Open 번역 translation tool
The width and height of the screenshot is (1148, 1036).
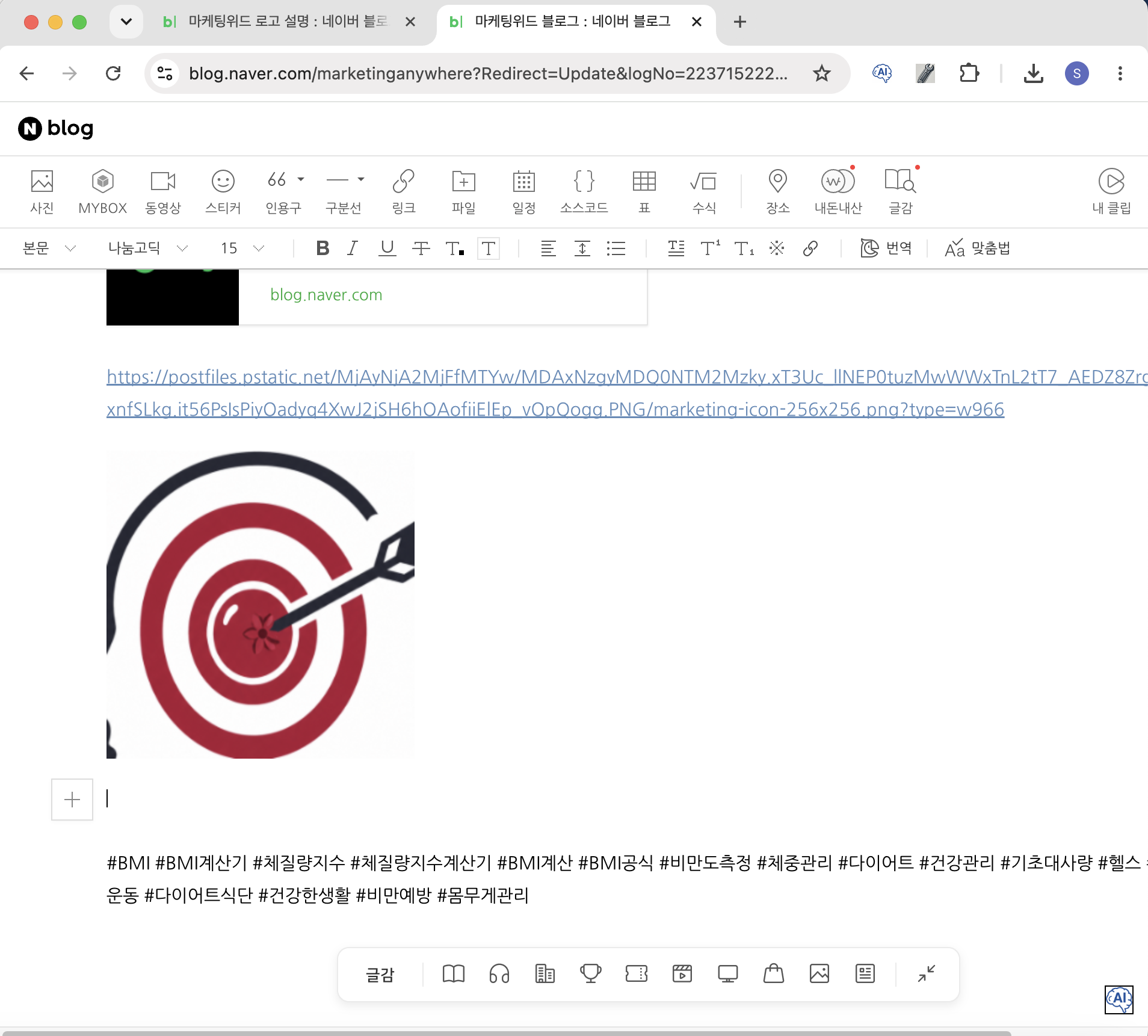[x=886, y=248]
